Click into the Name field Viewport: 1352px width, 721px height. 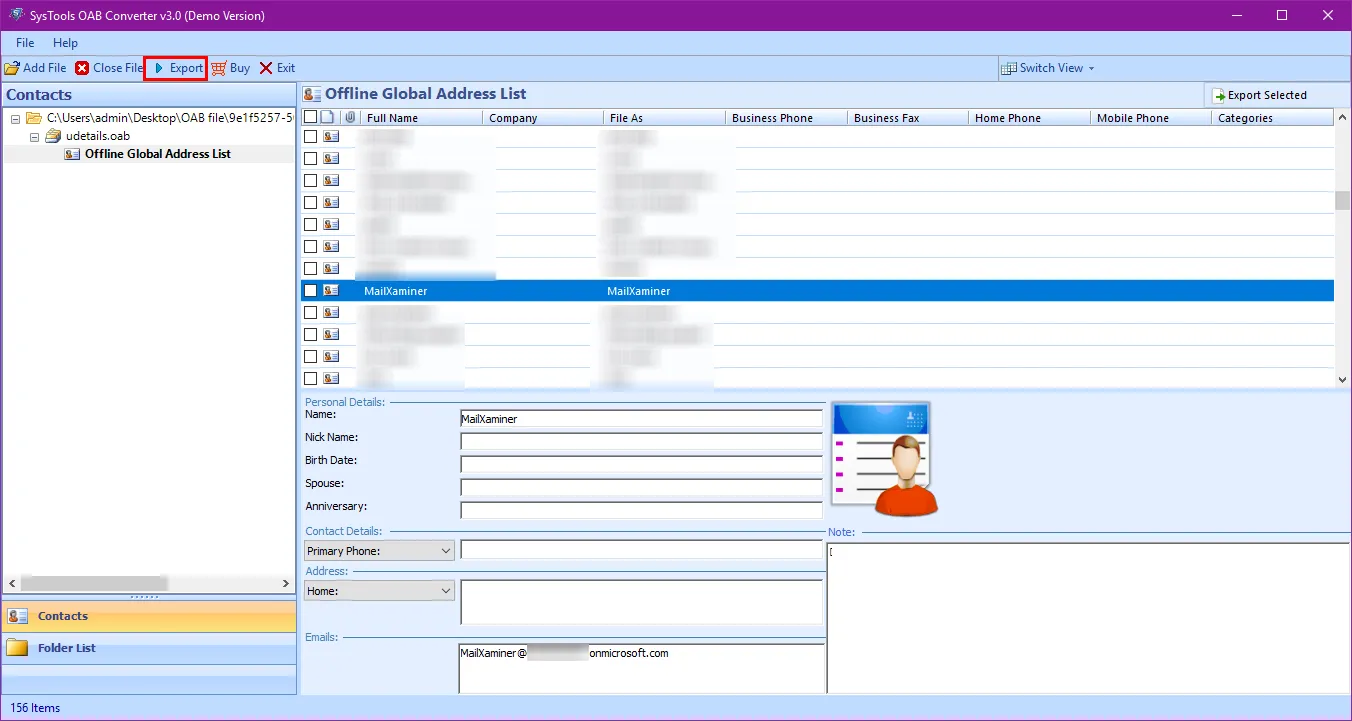(641, 419)
